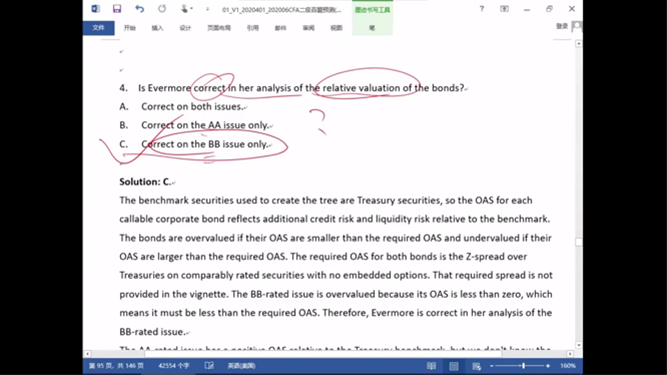This screenshot has width=667, height=375.
Task: Click the touch/mouse mode hand icon
Action: point(184,9)
